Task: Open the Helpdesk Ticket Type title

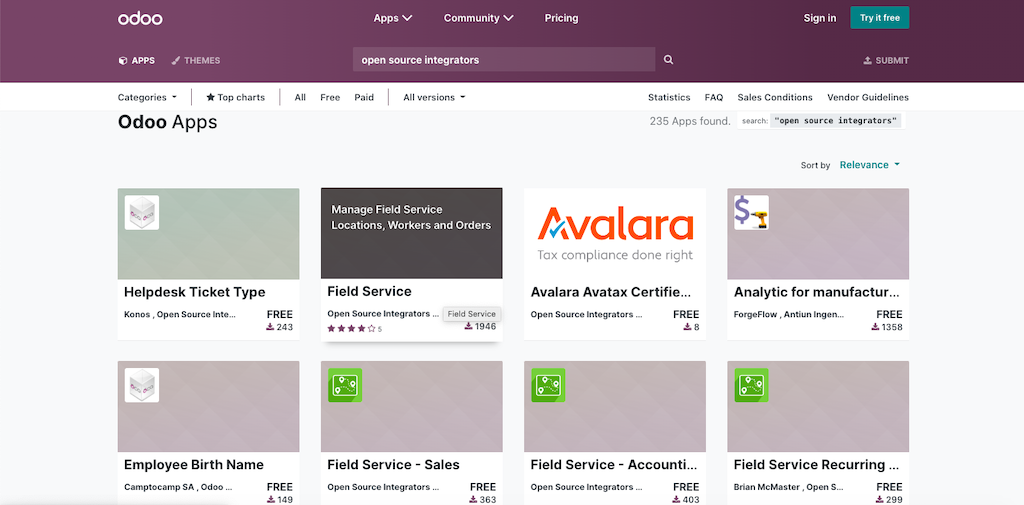Action: pyautogui.click(x=195, y=292)
